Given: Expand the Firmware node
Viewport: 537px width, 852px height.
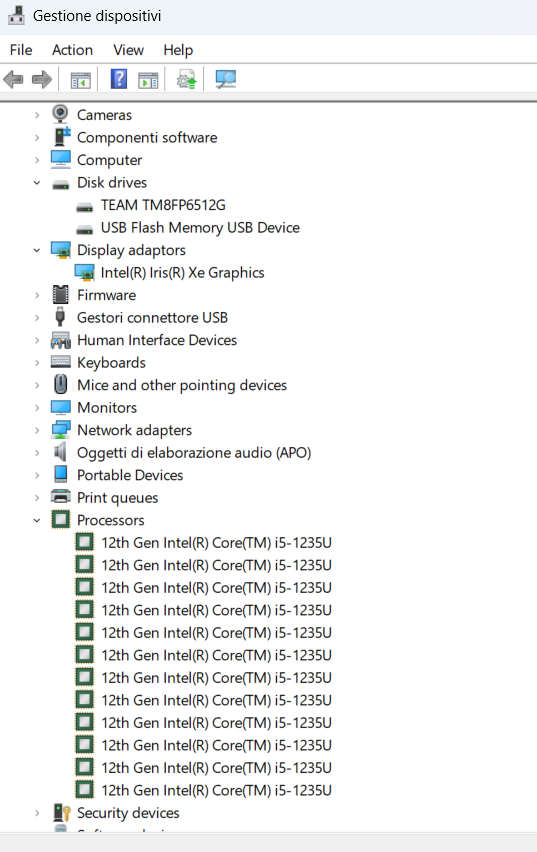Looking at the screenshot, I should click(x=37, y=295).
